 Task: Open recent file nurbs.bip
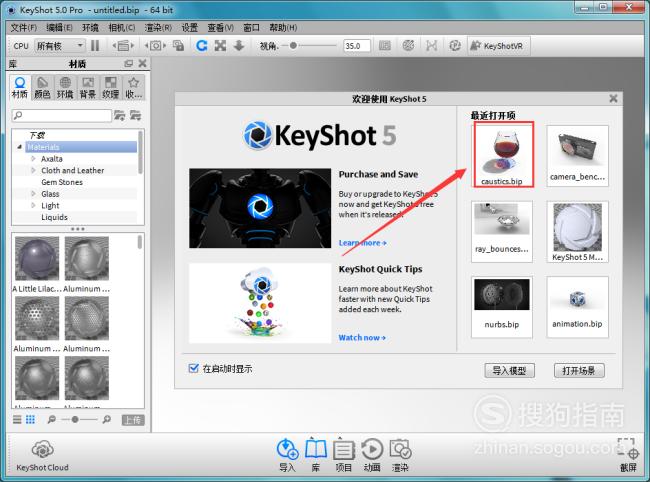tap(502, 307)
